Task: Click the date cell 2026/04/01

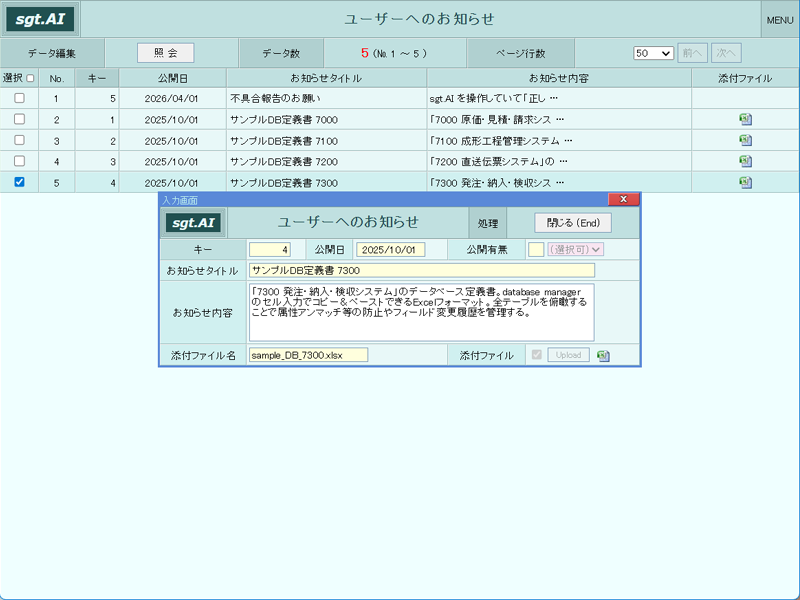Action: (172, 98)
